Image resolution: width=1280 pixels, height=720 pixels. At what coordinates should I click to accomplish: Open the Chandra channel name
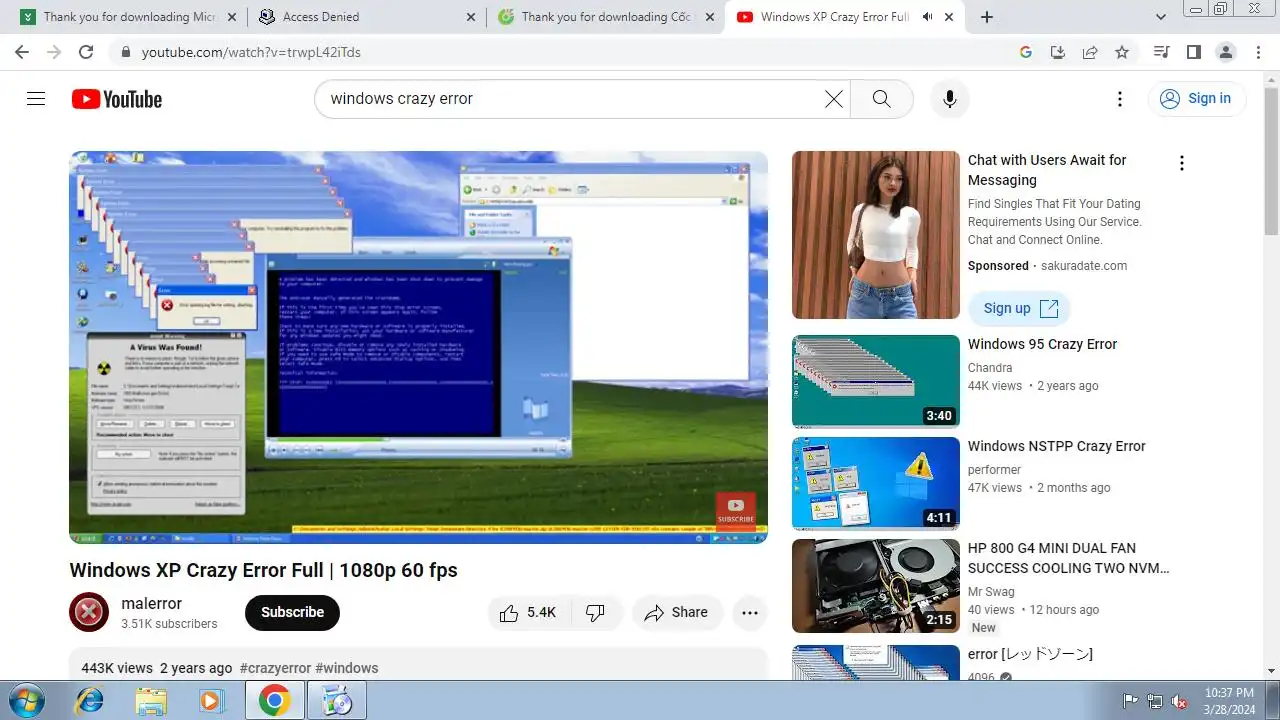989,367
